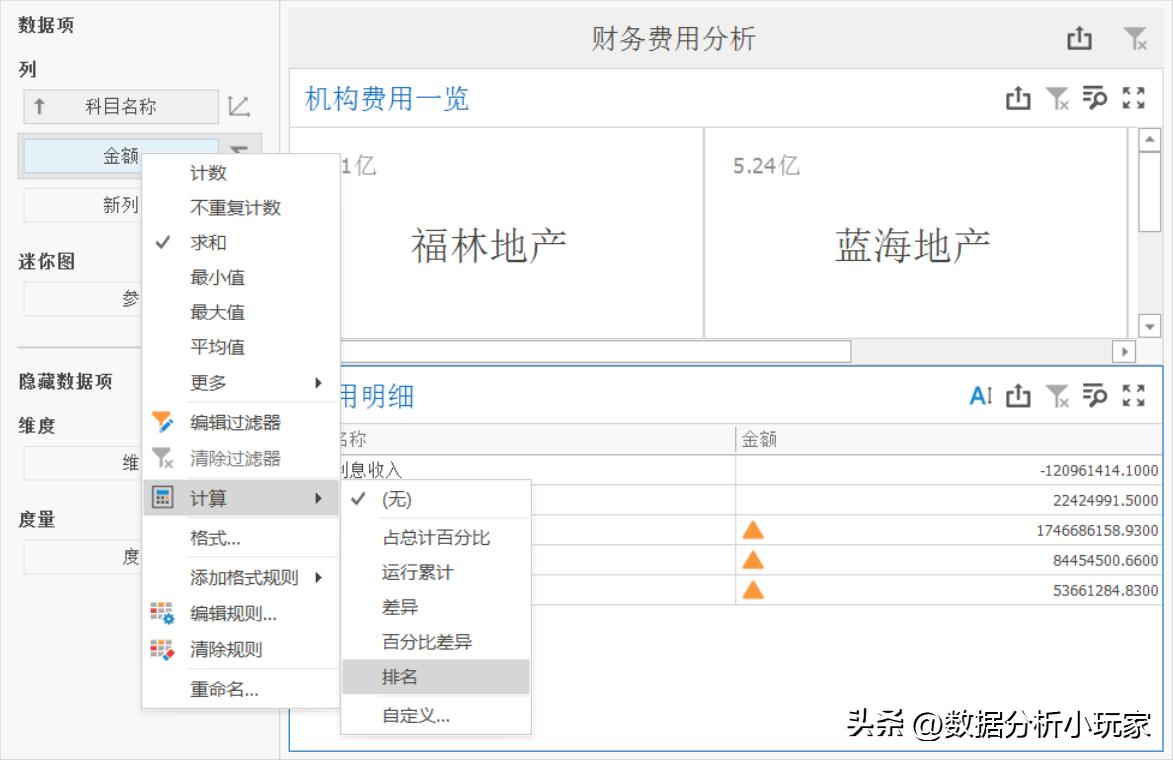Export the 机构费用一览 panel
This screenshot has width=1173, height=760.
tap(1018, 98)
